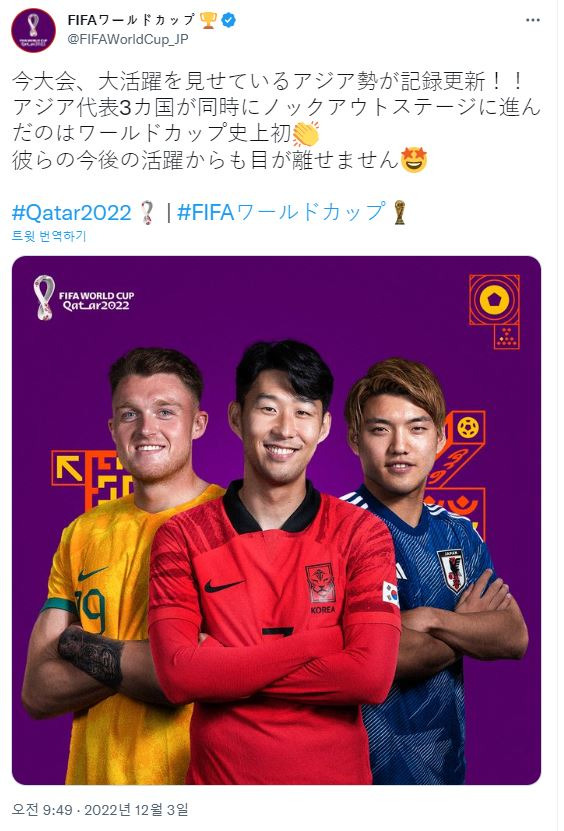Open the FIFA World Cup profile avatar
Image resolution: width=564 pixels, height=831 pixels.
33,30
